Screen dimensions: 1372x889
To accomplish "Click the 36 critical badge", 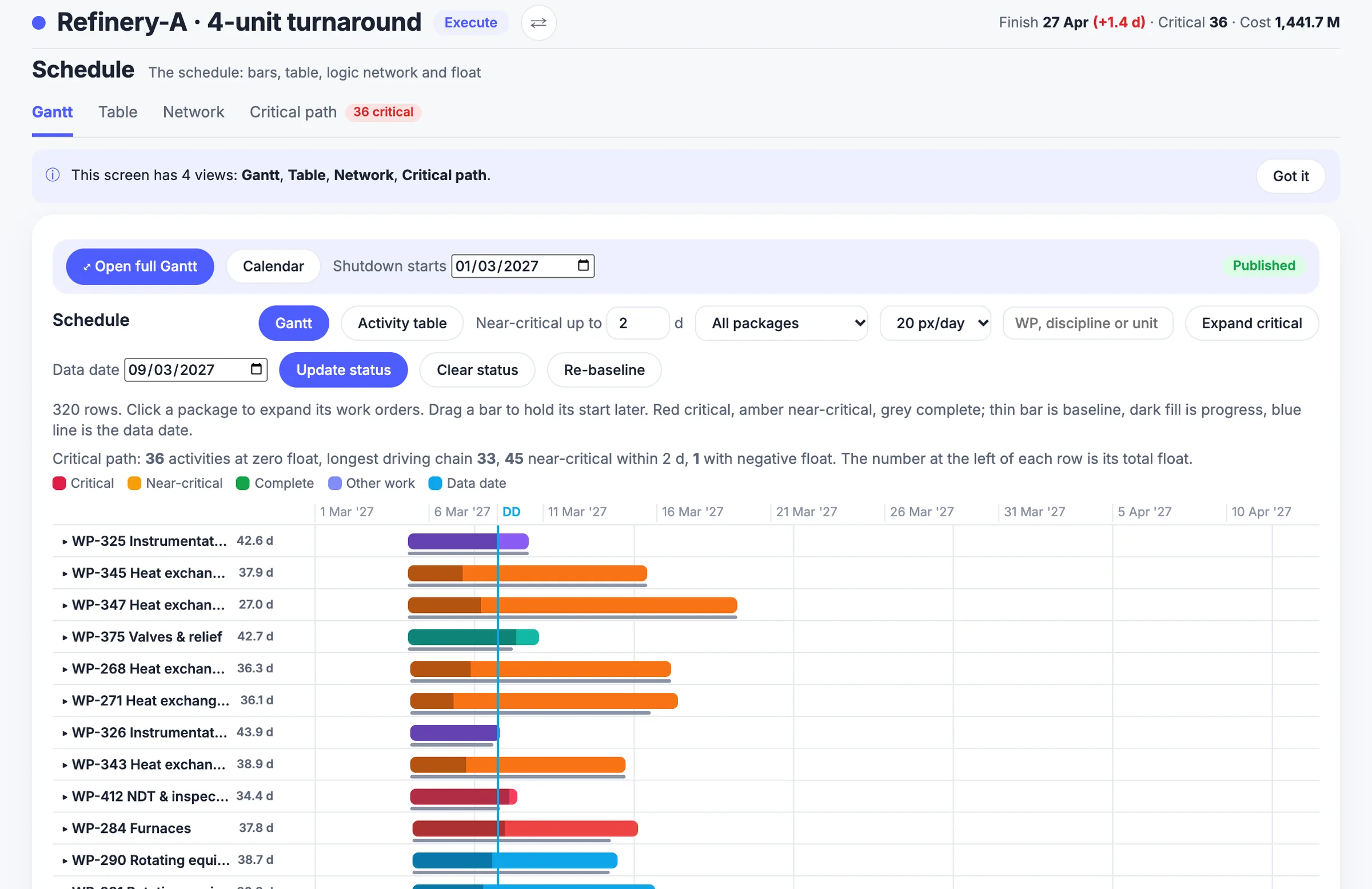I will [383, 112].
